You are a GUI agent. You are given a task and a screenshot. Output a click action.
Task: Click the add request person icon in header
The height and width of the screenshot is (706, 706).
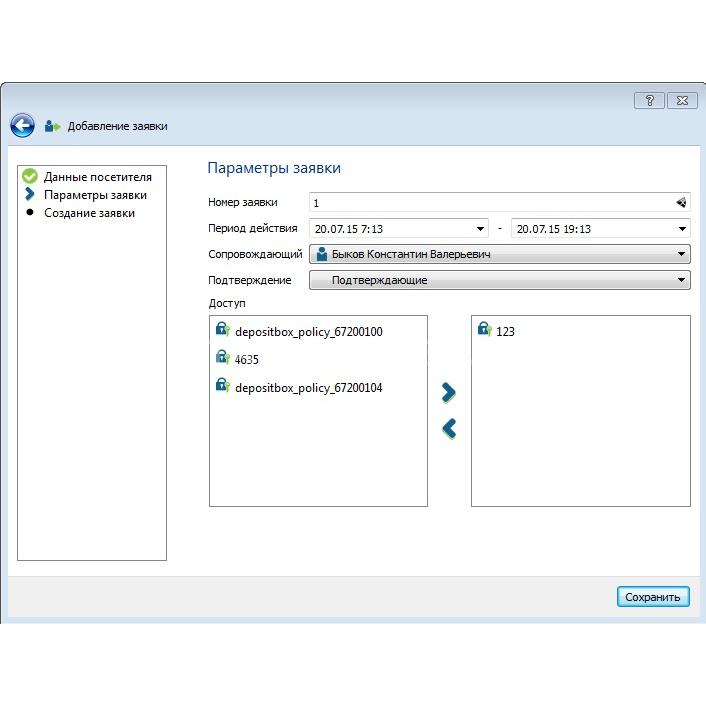[x=52, y=126]
